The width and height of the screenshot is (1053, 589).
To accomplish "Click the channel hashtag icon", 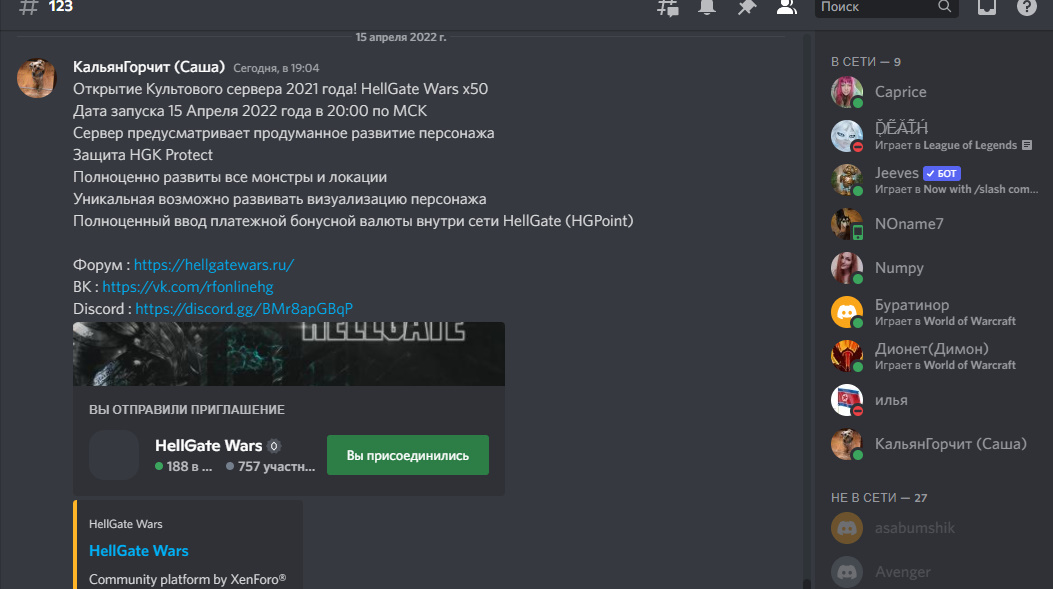I will [29, 7].
